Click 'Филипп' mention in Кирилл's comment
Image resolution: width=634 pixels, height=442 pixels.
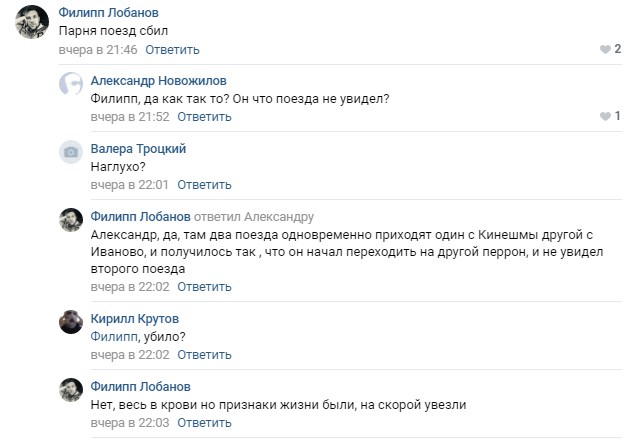pos(114,336)
